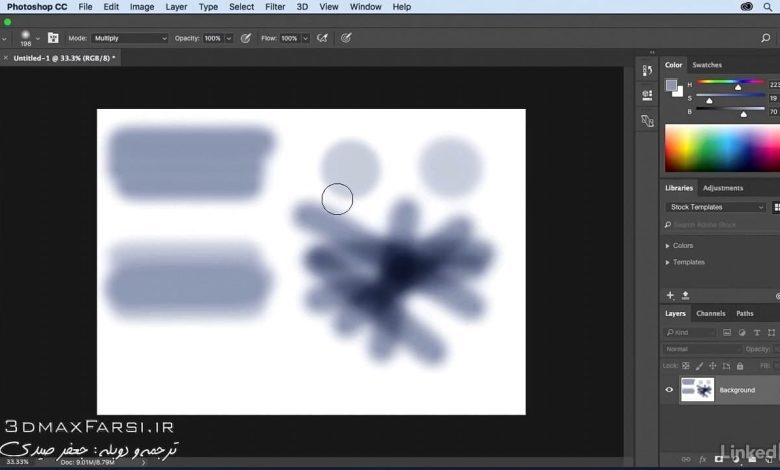Switch libraries to grid view icon
Viewport: 780px width, 470px height.
[x=776, y=207]
